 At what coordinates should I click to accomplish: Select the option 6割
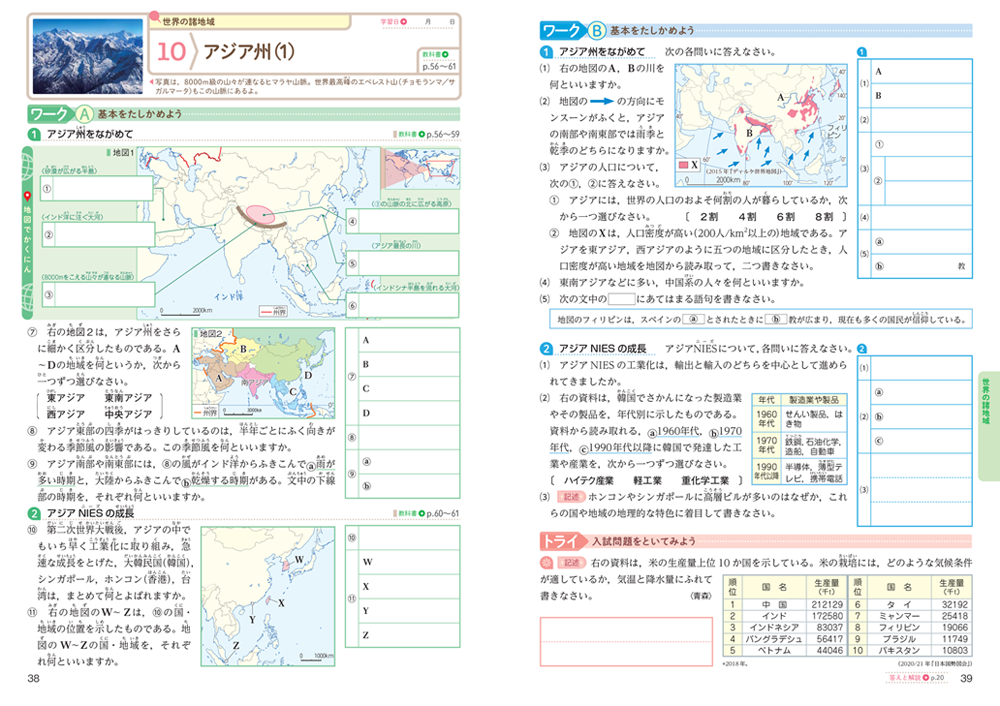[786, 217]
